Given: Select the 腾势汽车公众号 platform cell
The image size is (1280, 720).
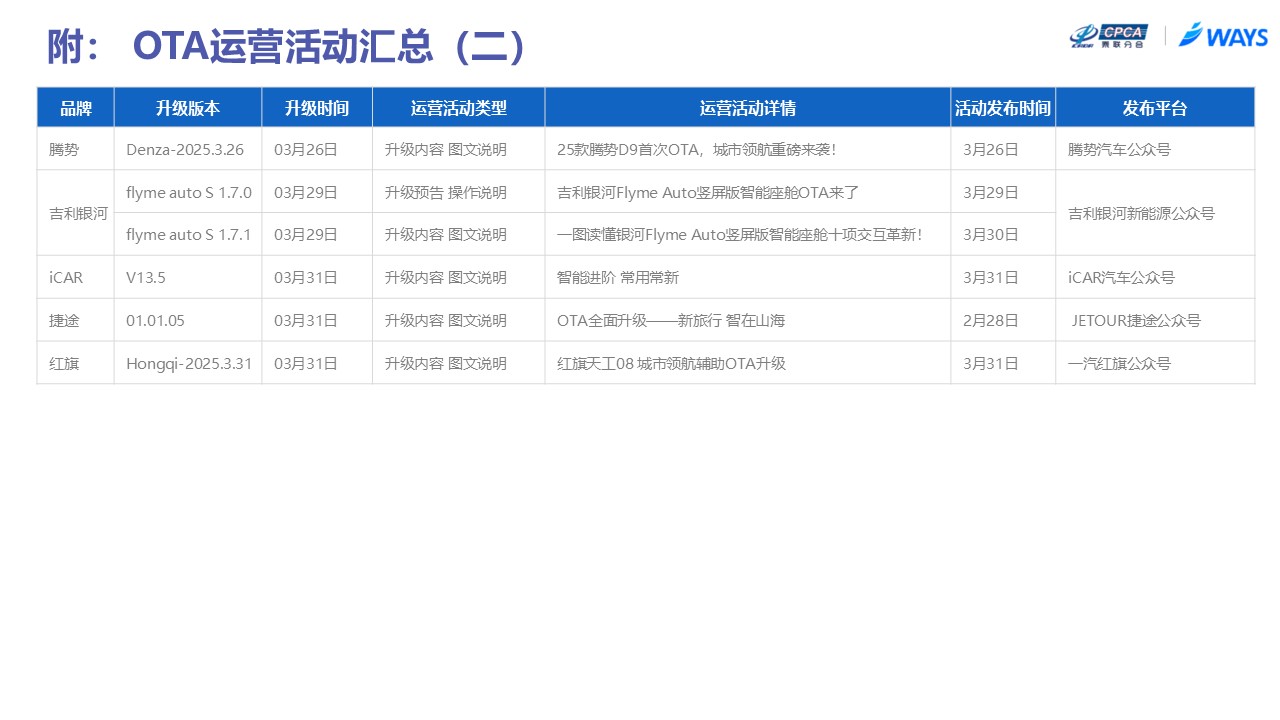Looking at the screenshot, I should (x=1155, y=149).
